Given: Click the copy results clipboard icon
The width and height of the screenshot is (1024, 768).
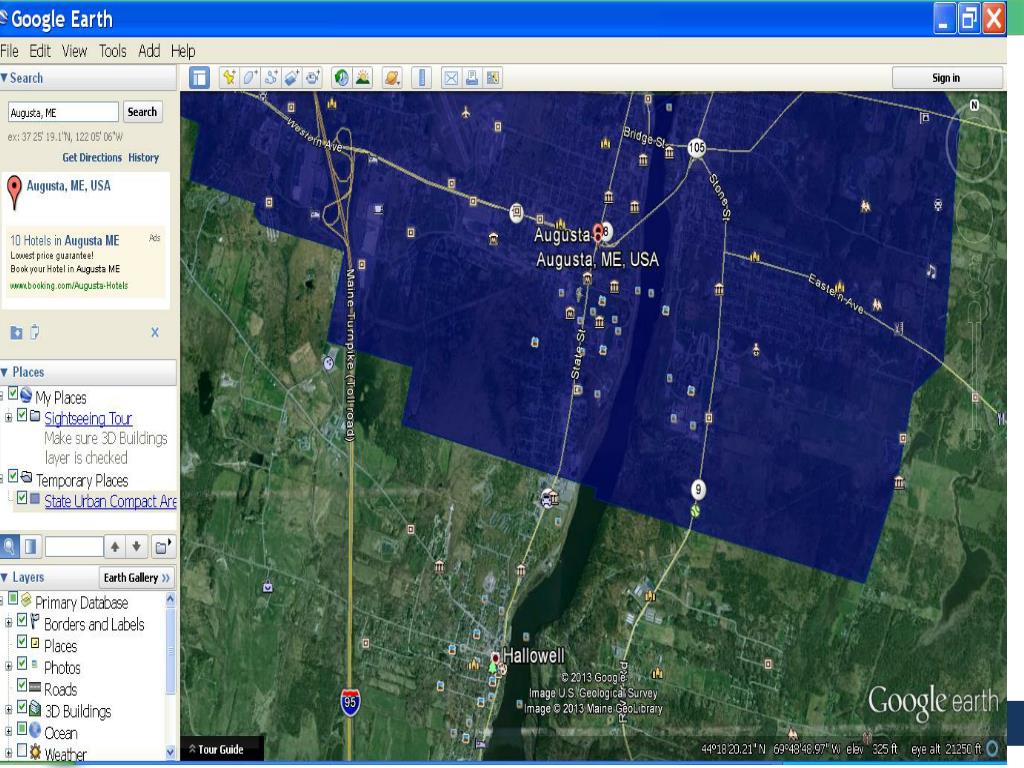Looking at the screenshot, I should (35, 332).
